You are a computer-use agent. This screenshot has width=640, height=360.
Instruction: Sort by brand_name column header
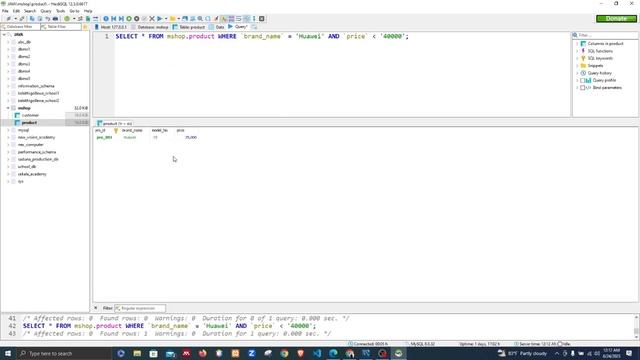pos(132,131)
